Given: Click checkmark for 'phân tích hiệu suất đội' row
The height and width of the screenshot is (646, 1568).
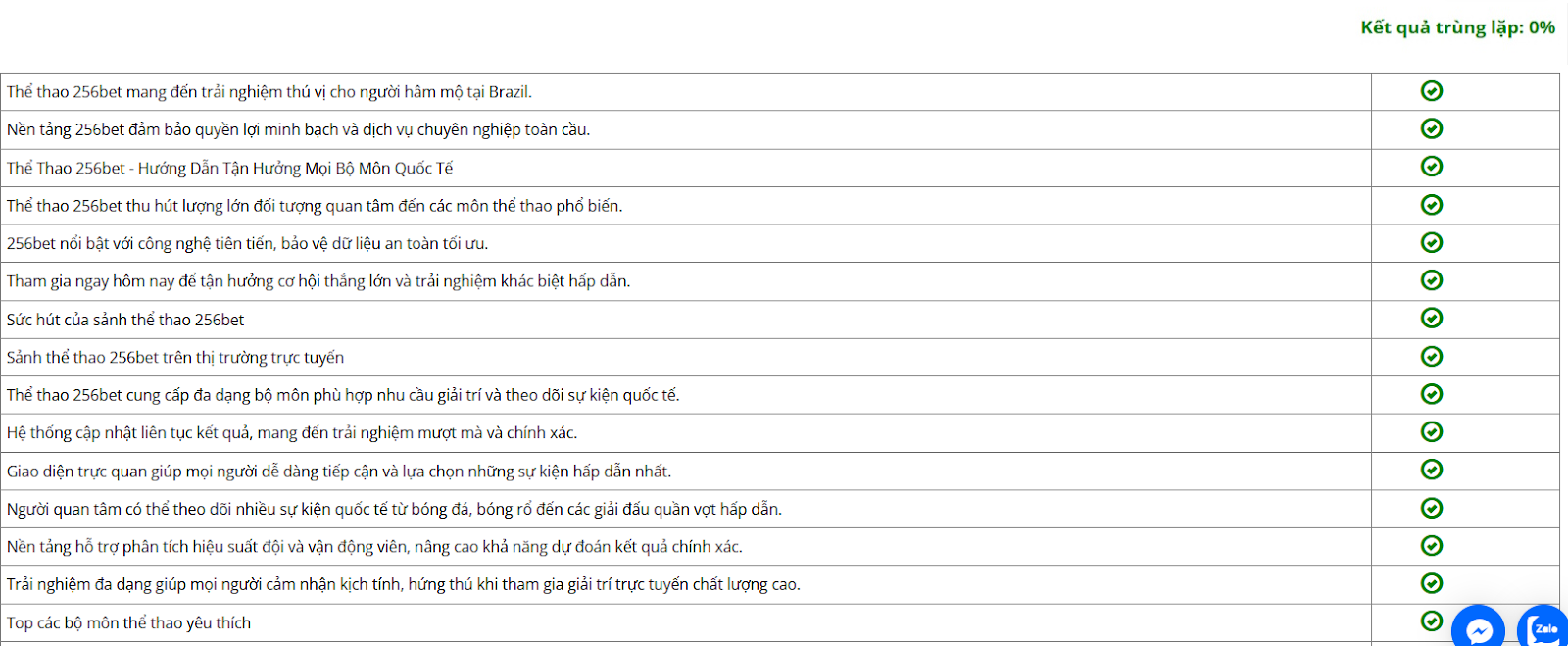Looking at the screenshot, I should coord(1432,546).
